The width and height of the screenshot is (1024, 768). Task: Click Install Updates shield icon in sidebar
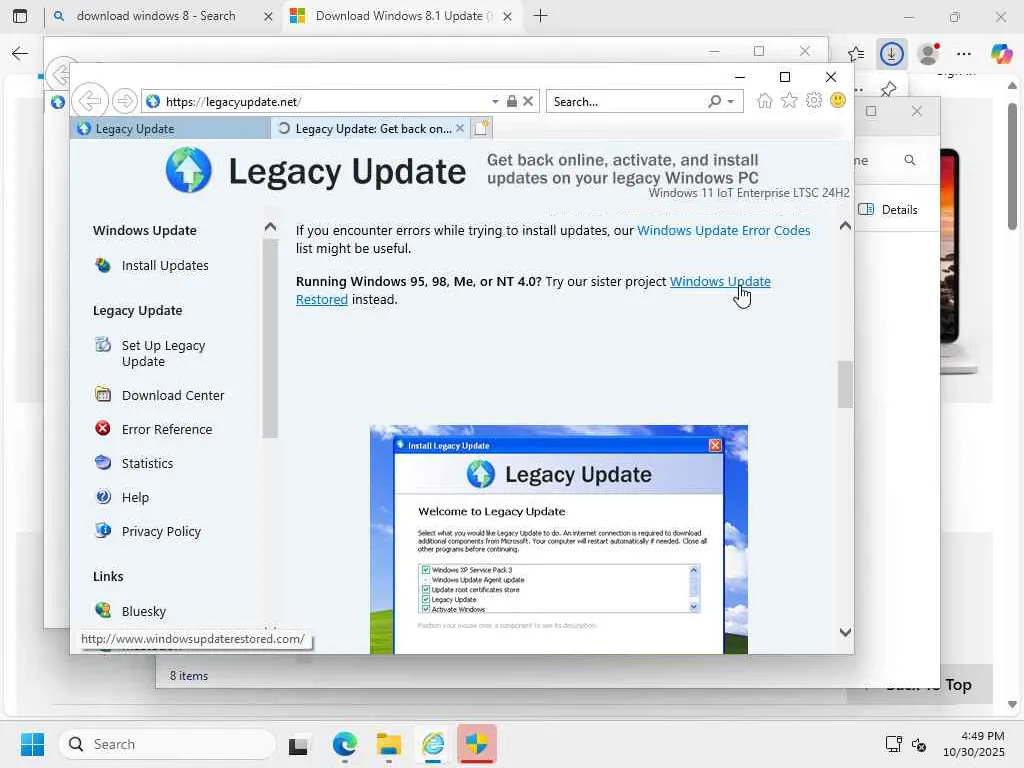point(103,265)
